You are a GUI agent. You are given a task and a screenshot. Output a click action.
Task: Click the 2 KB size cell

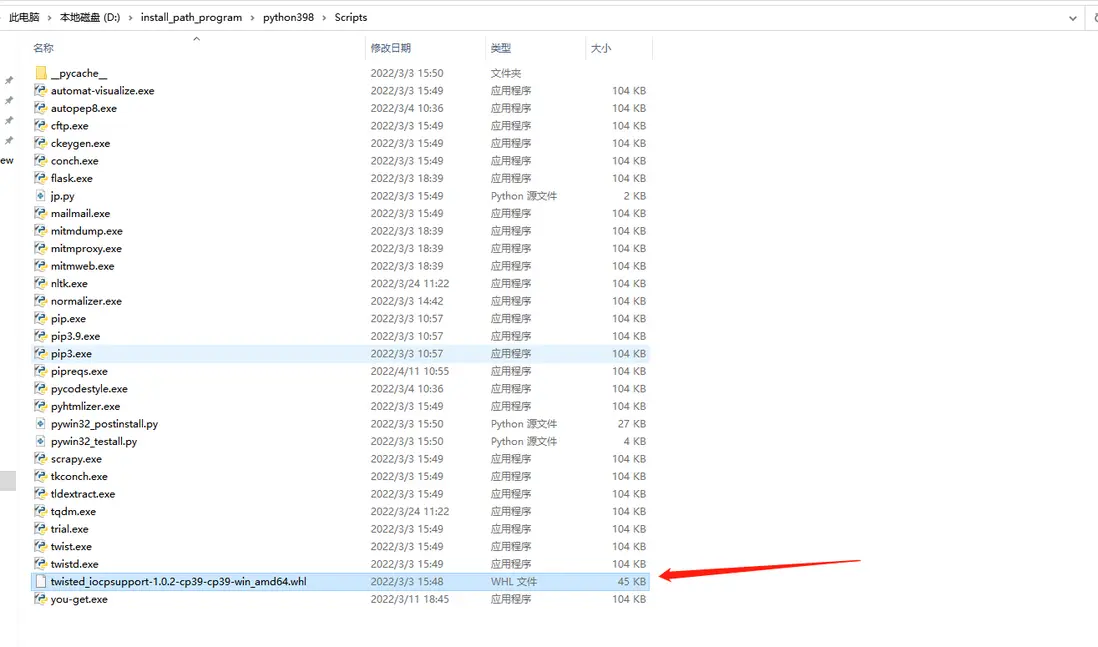[x=634, y=195]
